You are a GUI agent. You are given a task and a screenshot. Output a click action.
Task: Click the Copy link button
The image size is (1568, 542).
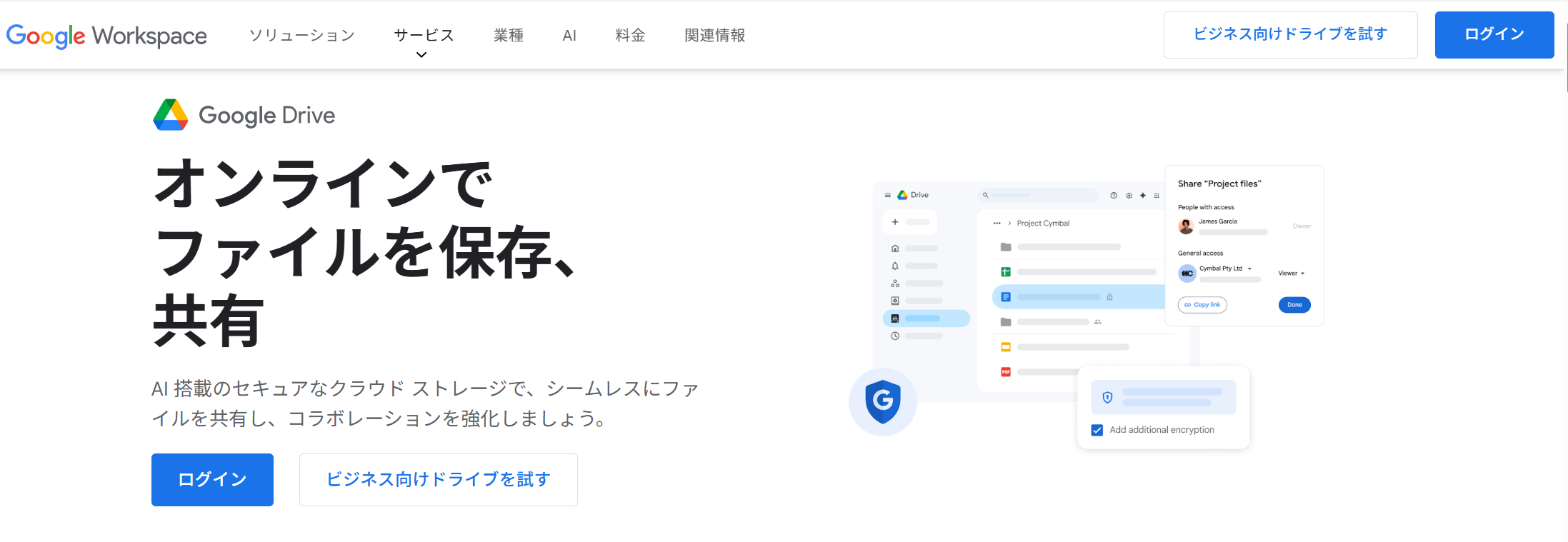pyautogui.click(x=1202, y=305)
